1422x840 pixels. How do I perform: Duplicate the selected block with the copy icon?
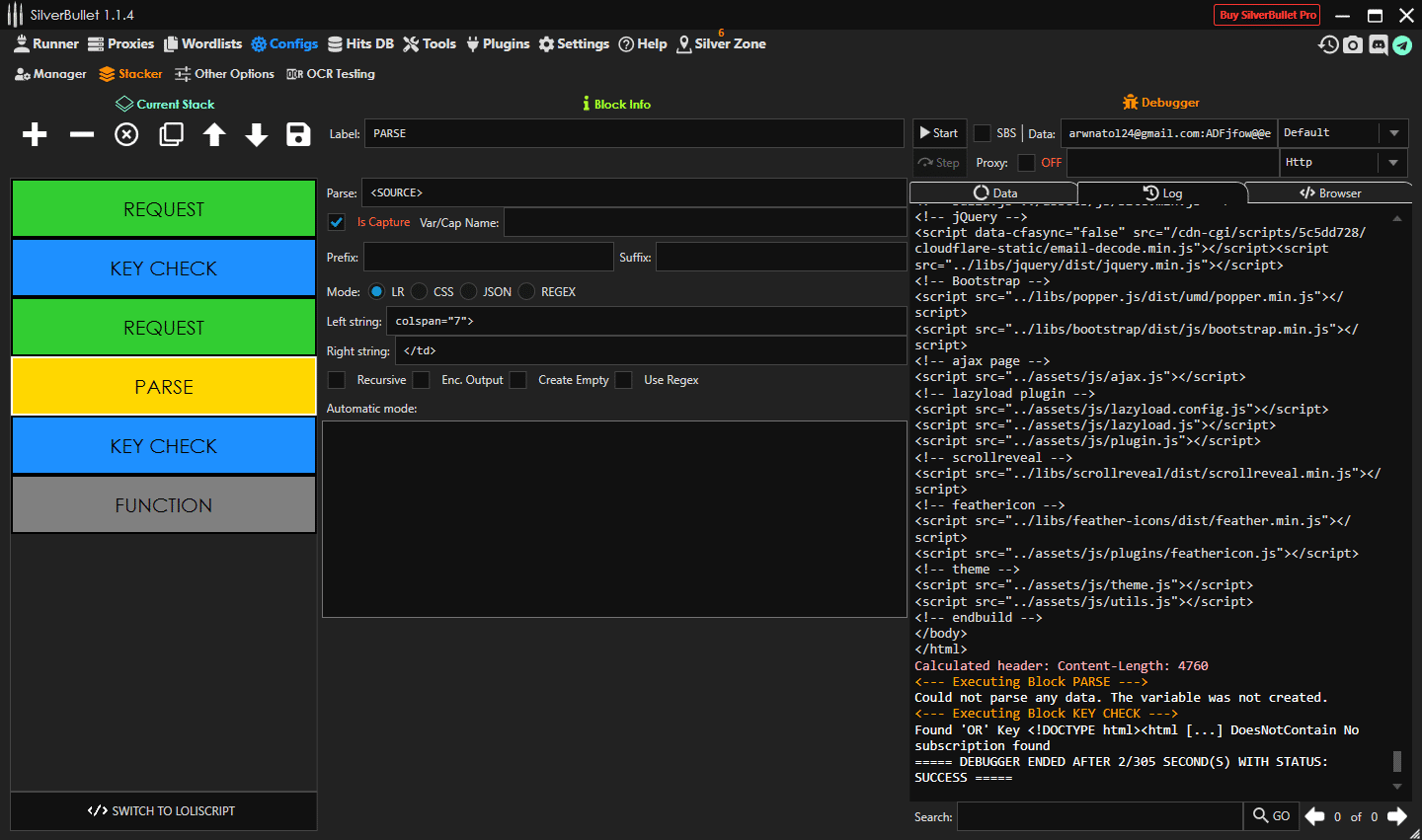point(171,134)
